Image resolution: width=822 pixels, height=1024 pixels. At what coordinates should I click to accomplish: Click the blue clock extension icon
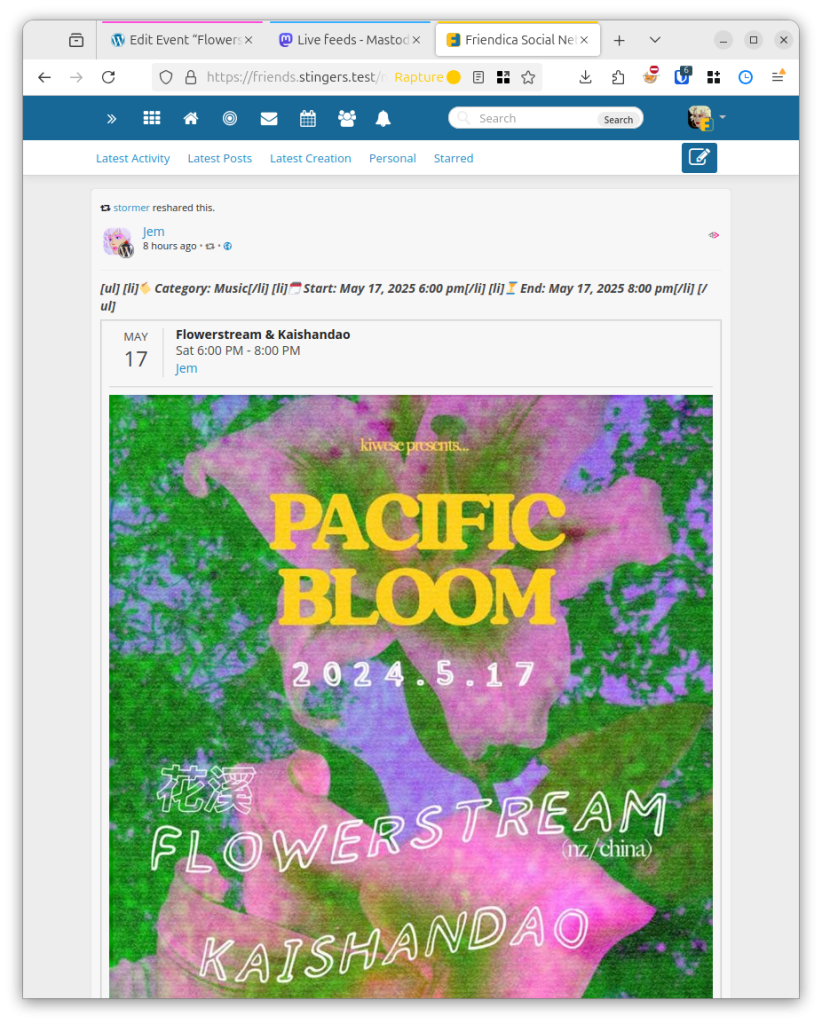tap(746, 78)
